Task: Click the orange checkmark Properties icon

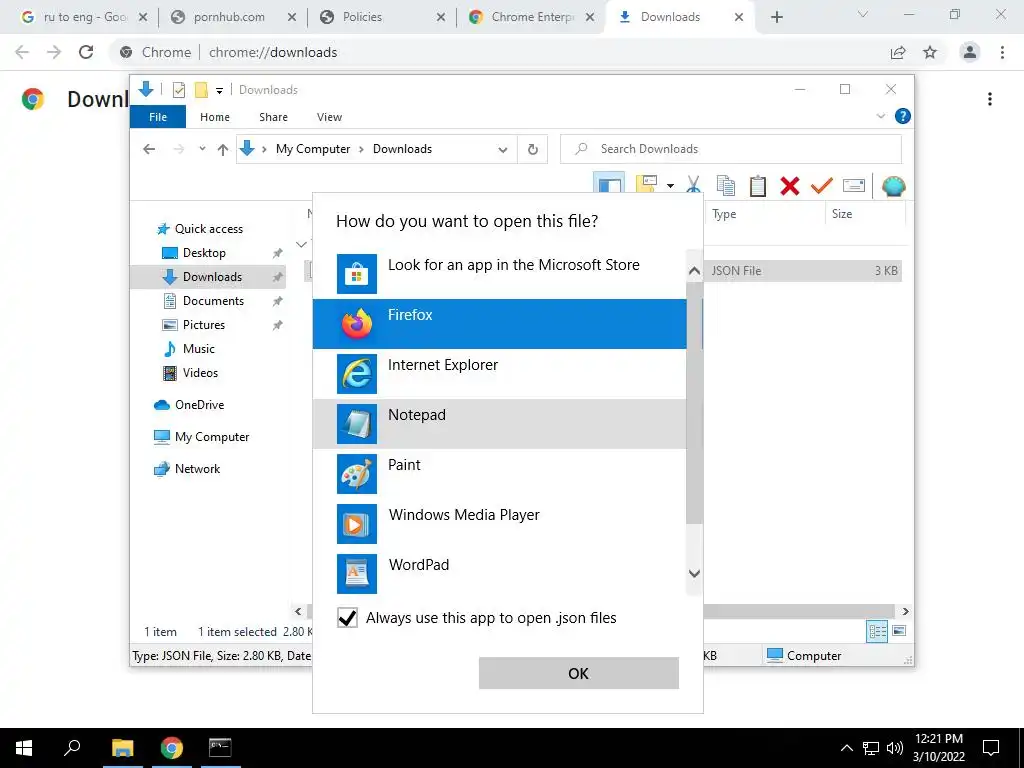Action: click(822, 185)
